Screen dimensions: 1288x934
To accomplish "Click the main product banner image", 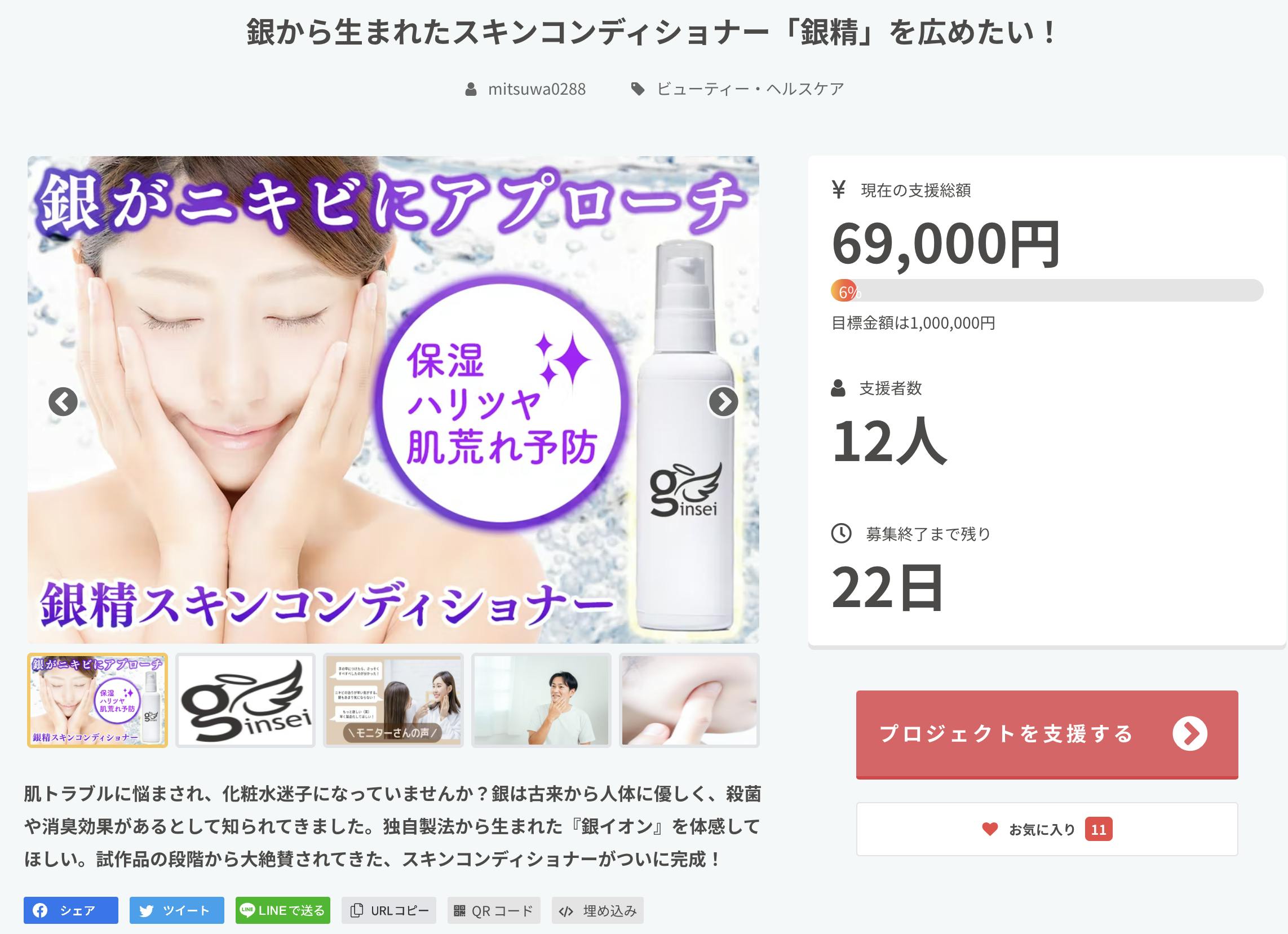I will point(393,400).
